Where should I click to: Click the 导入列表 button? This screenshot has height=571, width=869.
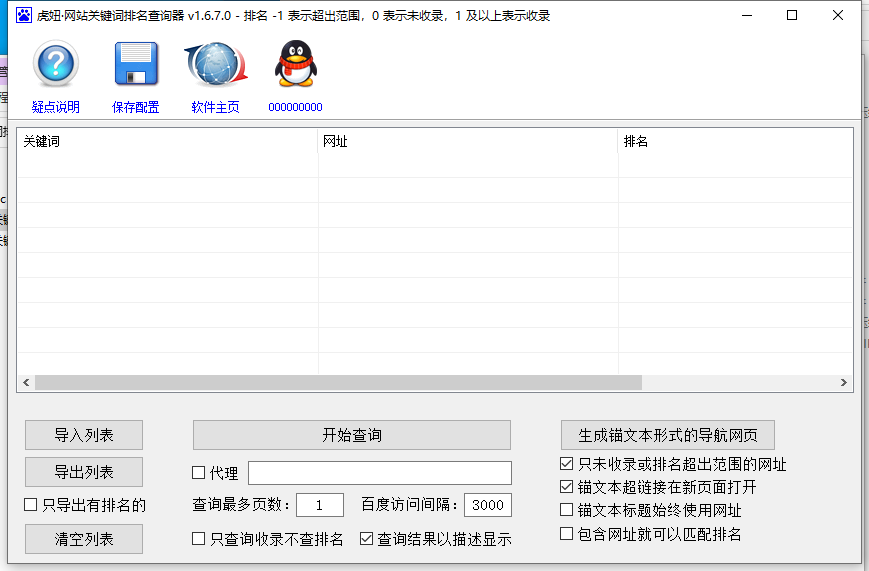click(x=84, y=435)
